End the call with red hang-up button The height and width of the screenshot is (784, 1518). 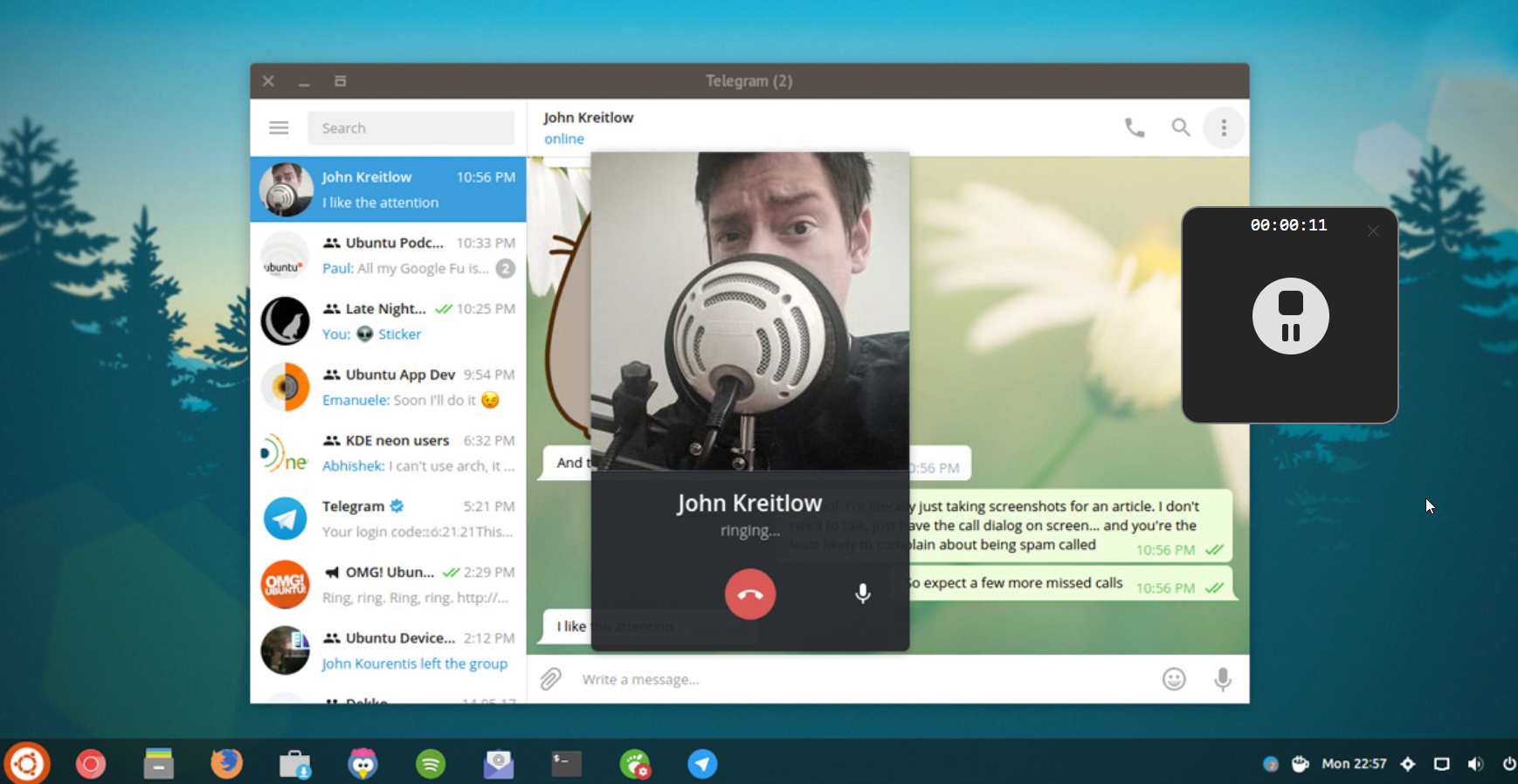pos(750,594)
